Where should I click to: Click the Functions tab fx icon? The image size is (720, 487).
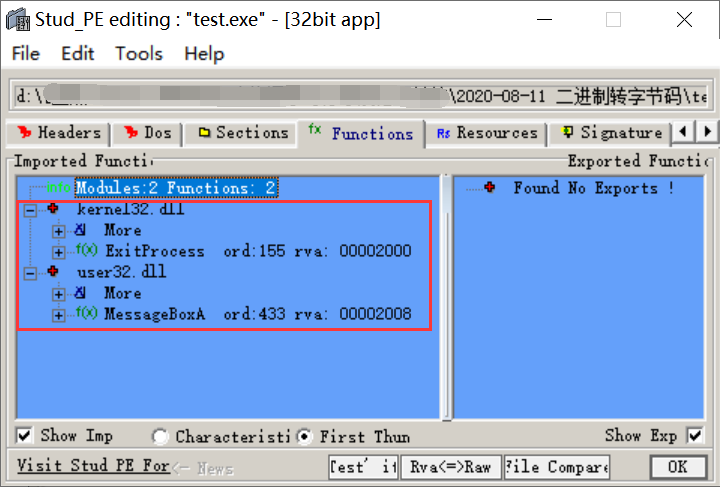point(315,129)
